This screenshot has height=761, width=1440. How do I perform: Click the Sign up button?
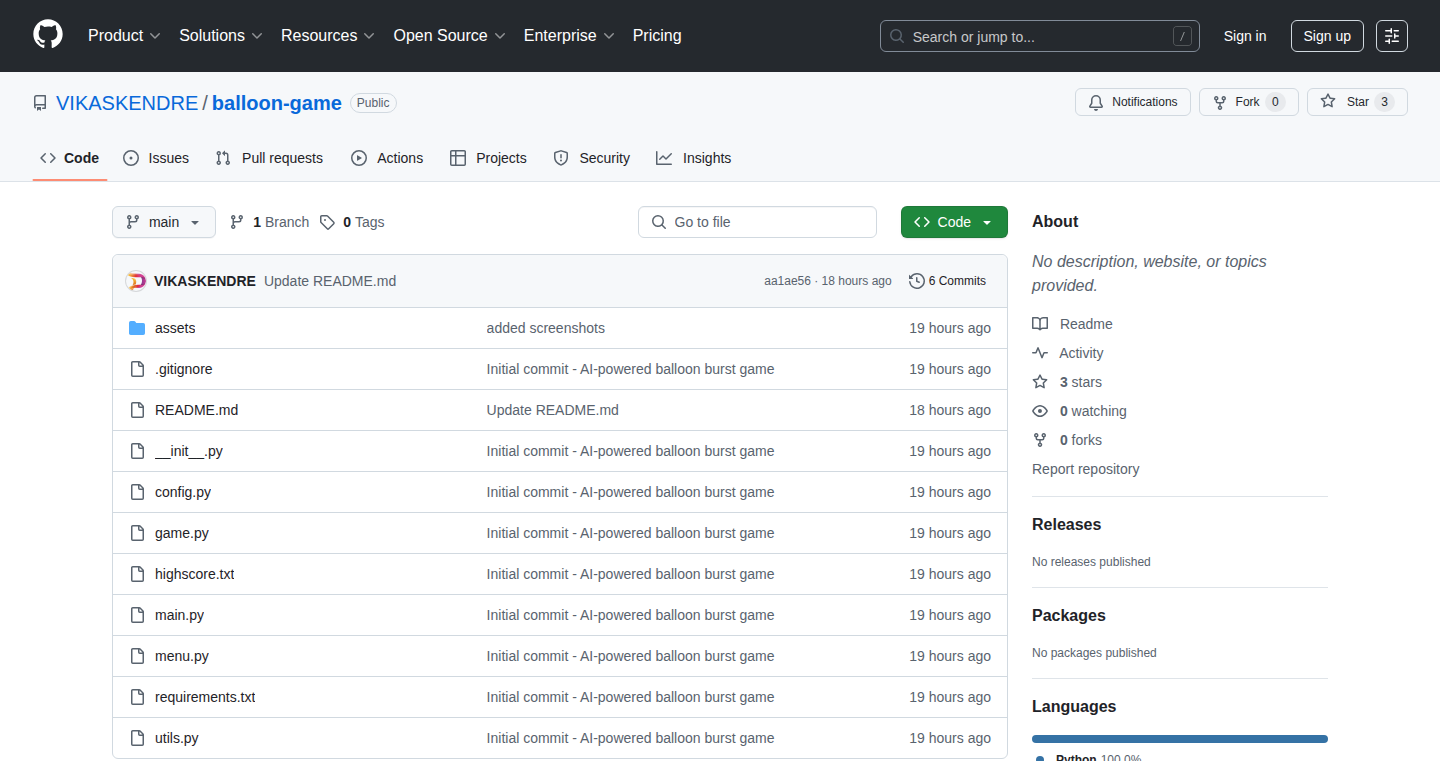tap(1327, 36)
